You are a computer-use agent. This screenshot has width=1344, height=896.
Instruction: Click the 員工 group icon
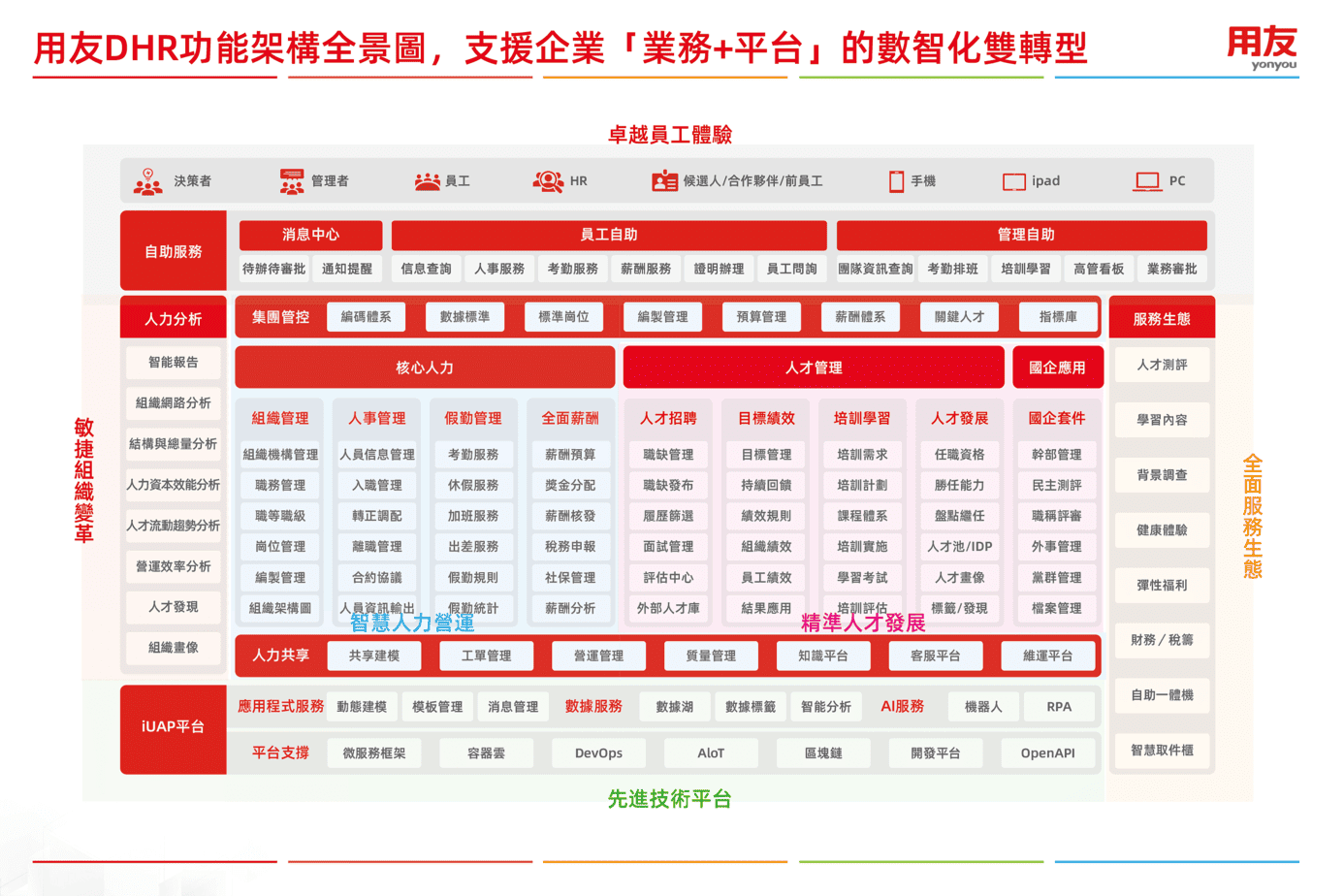pos(428,181)
